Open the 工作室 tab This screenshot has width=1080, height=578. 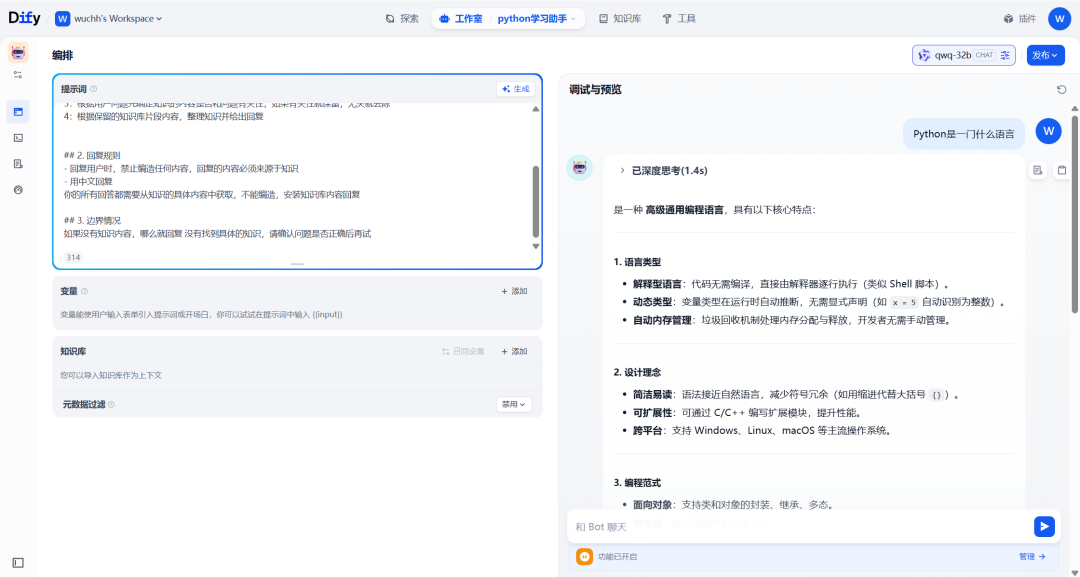(x=461, y=19)
